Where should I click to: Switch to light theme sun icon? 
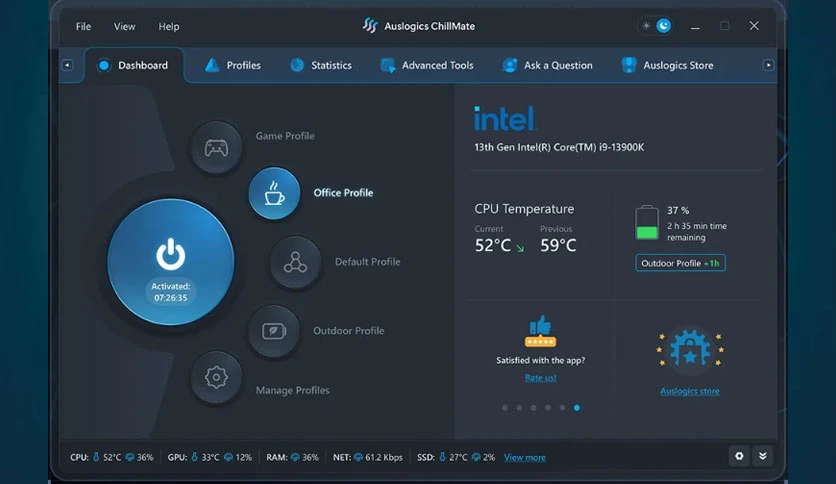(x=646, y=26)
